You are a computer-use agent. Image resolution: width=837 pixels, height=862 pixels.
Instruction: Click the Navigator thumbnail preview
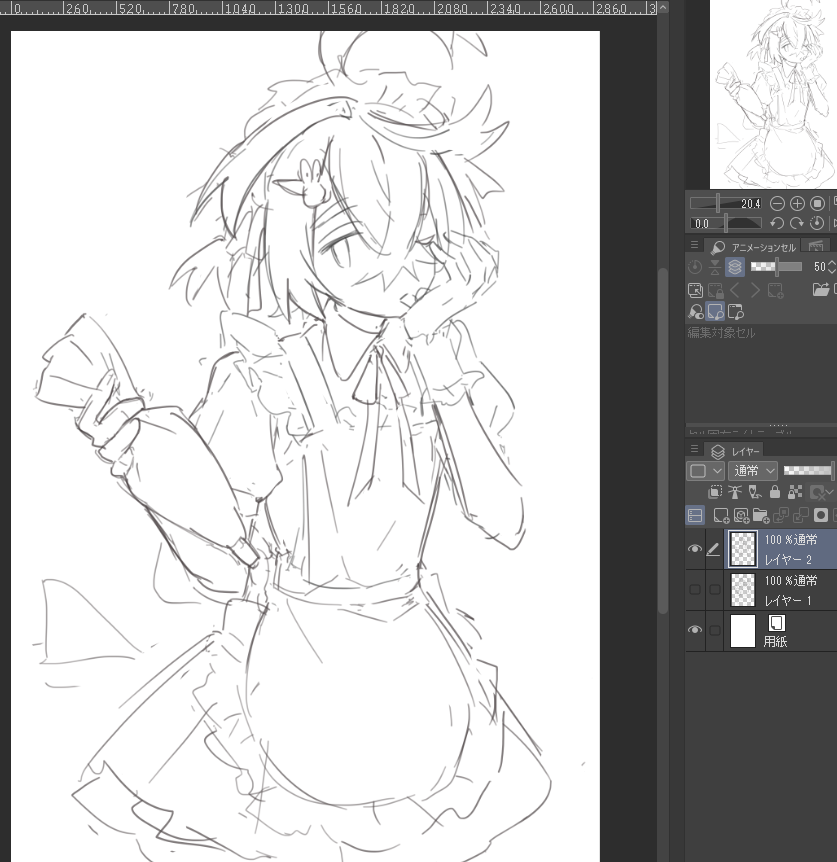pos(773,94)
